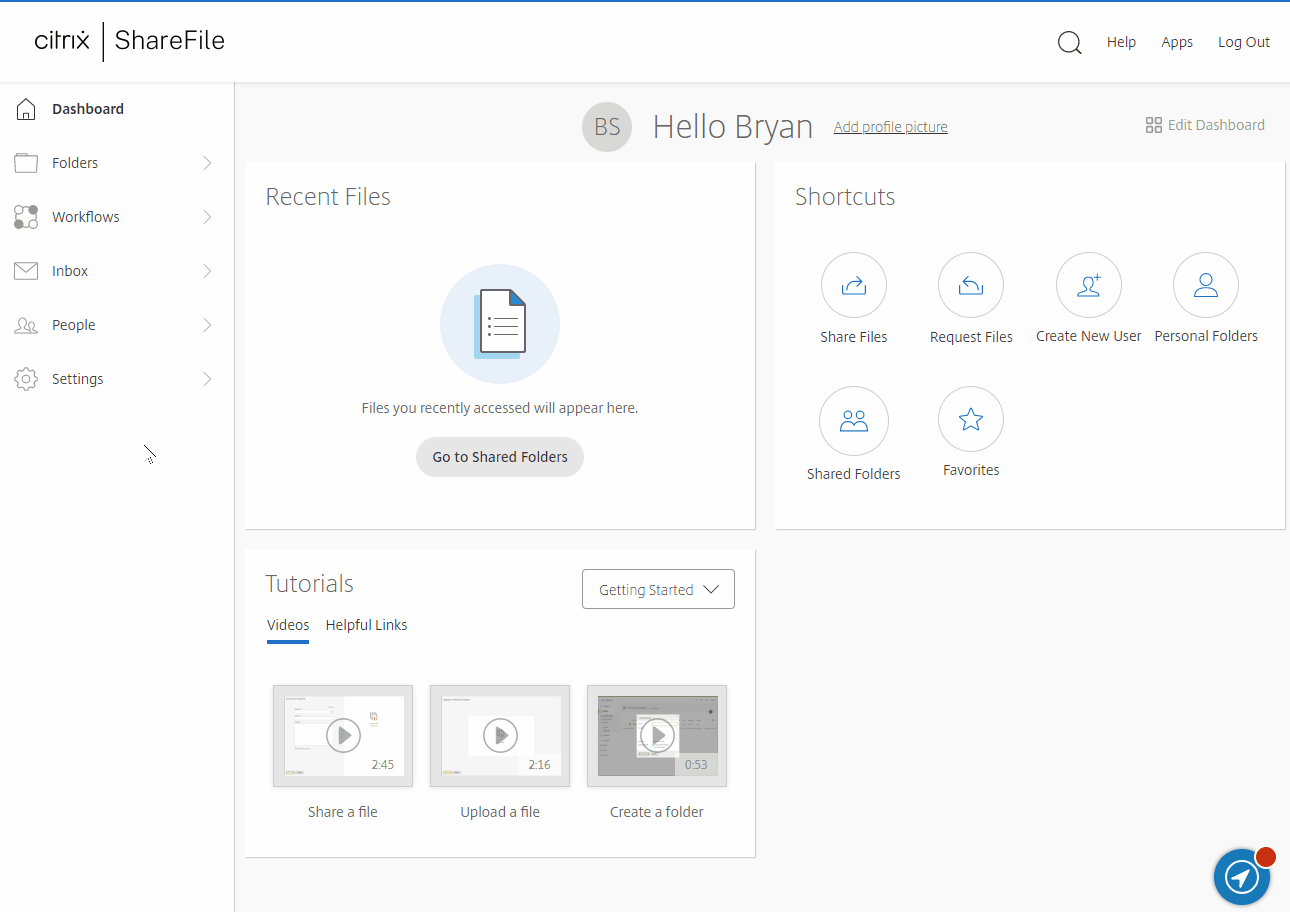1290x912 pixels.
Task: Click the Edit Dashboard control
Action: click(x=1204, y=124)
